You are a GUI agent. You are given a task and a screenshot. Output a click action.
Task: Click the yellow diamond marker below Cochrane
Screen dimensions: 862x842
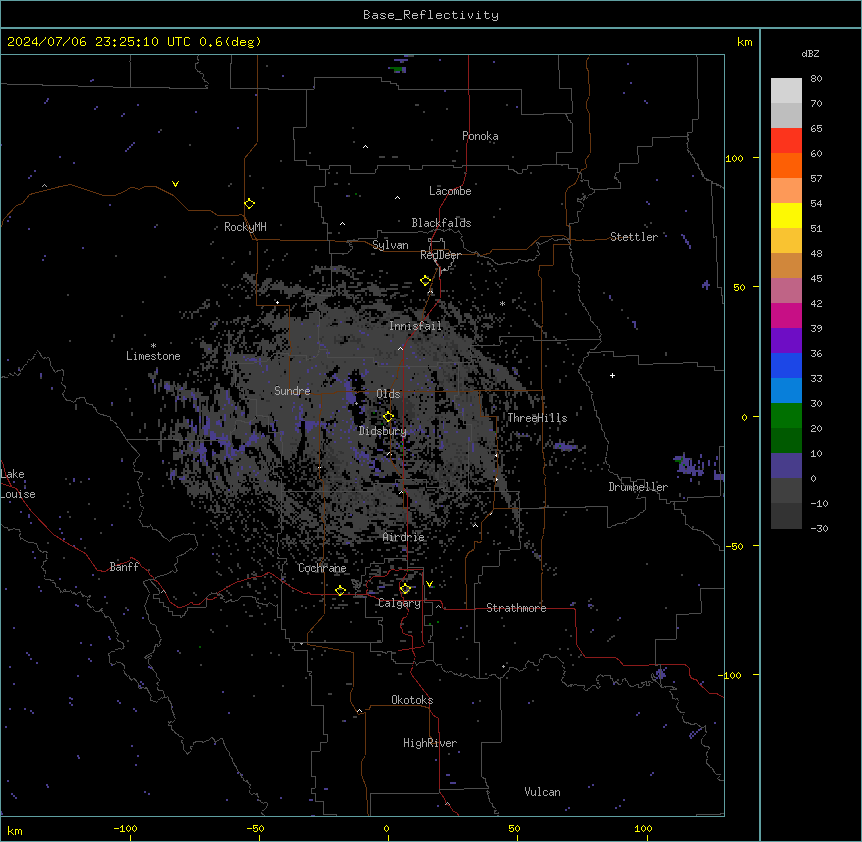pos(340,590)
